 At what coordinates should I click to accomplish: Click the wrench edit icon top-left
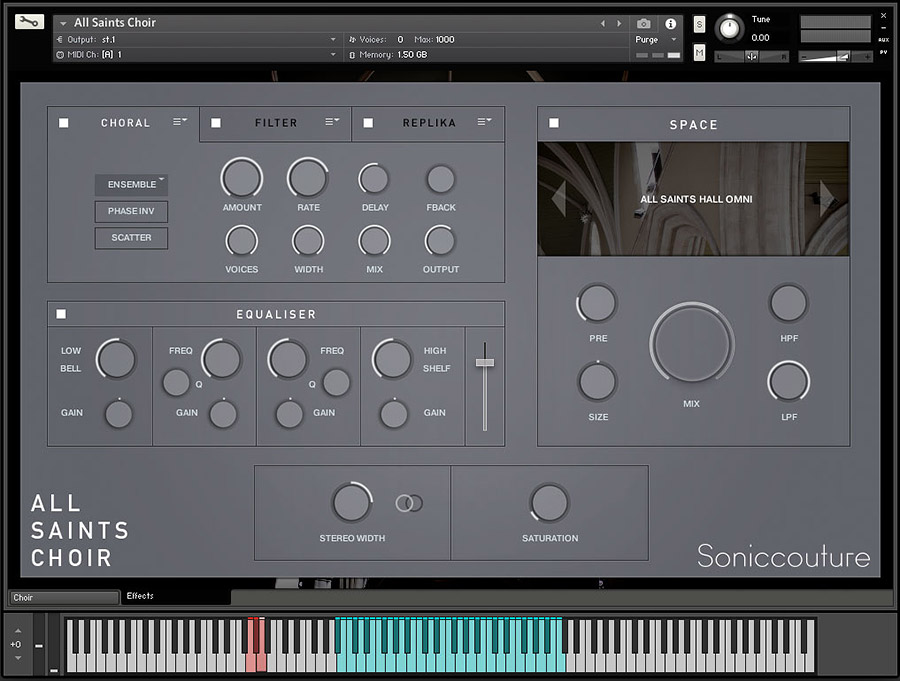(x=27, y=22)
